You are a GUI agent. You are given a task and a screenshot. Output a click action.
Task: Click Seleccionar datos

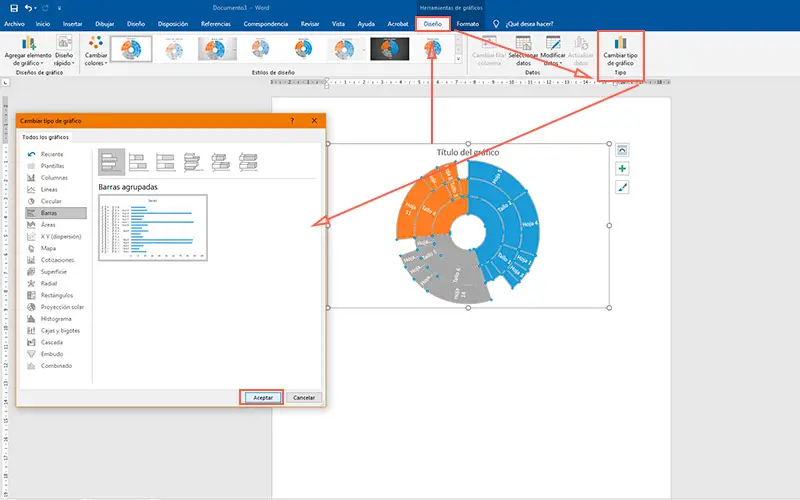pyautogui.click(x=523, y=51)
